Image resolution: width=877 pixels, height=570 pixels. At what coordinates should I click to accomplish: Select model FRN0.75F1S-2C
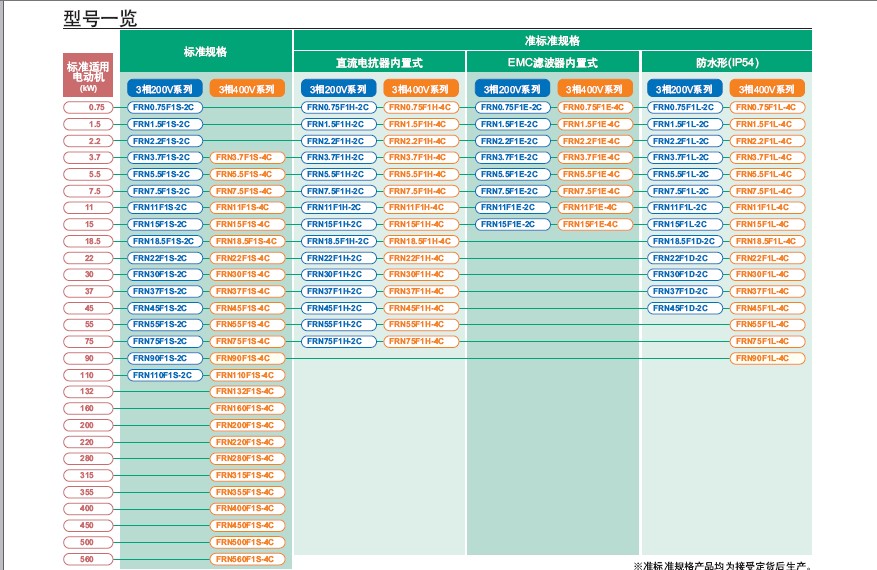pos(165,107)
